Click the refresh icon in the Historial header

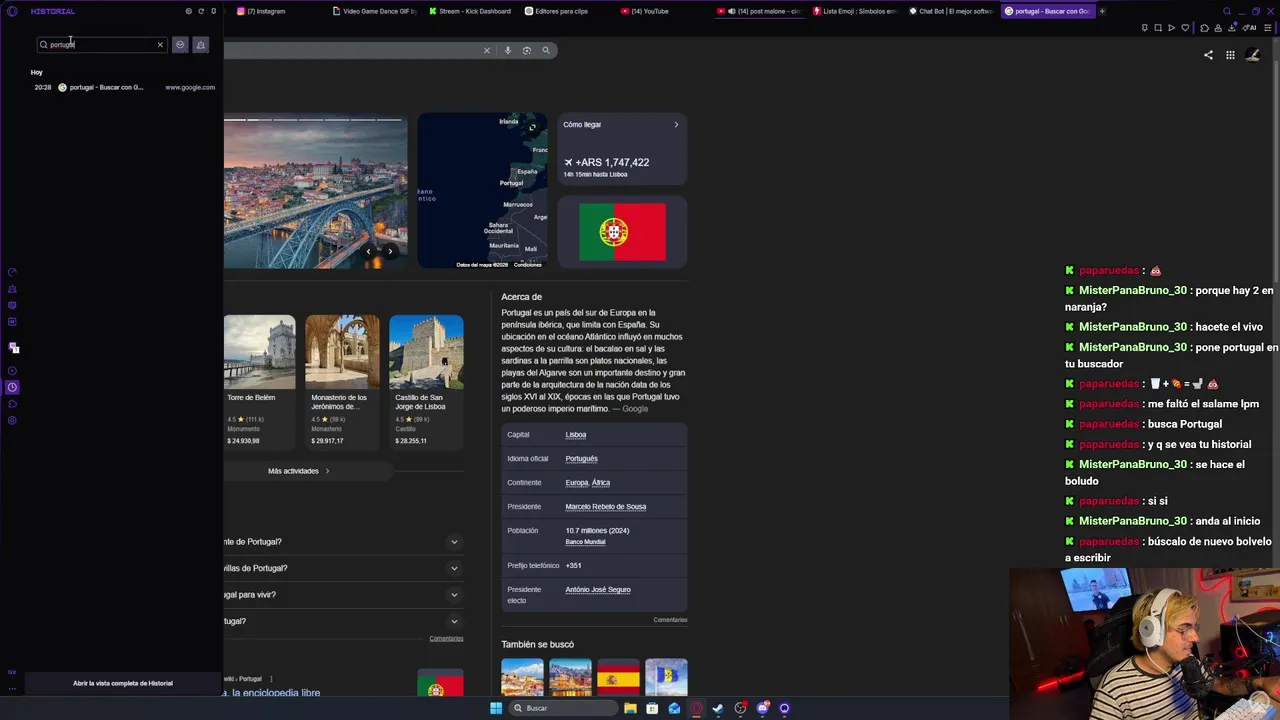[x=201, y=11]
